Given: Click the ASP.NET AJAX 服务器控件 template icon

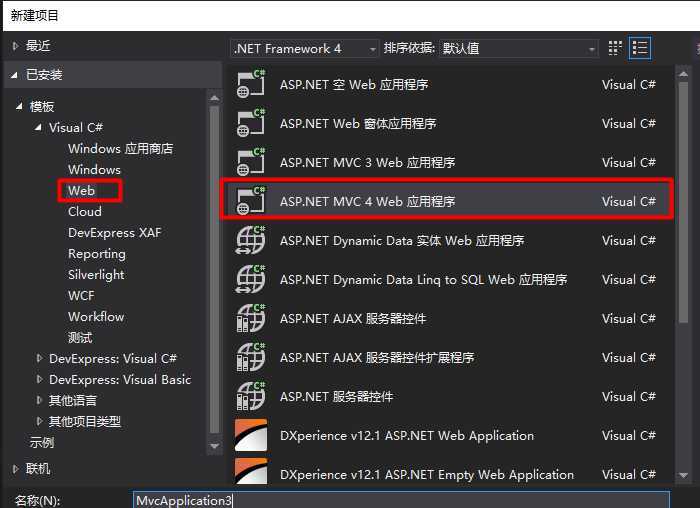Looking at the screenshot, I should tap(250, 318).
